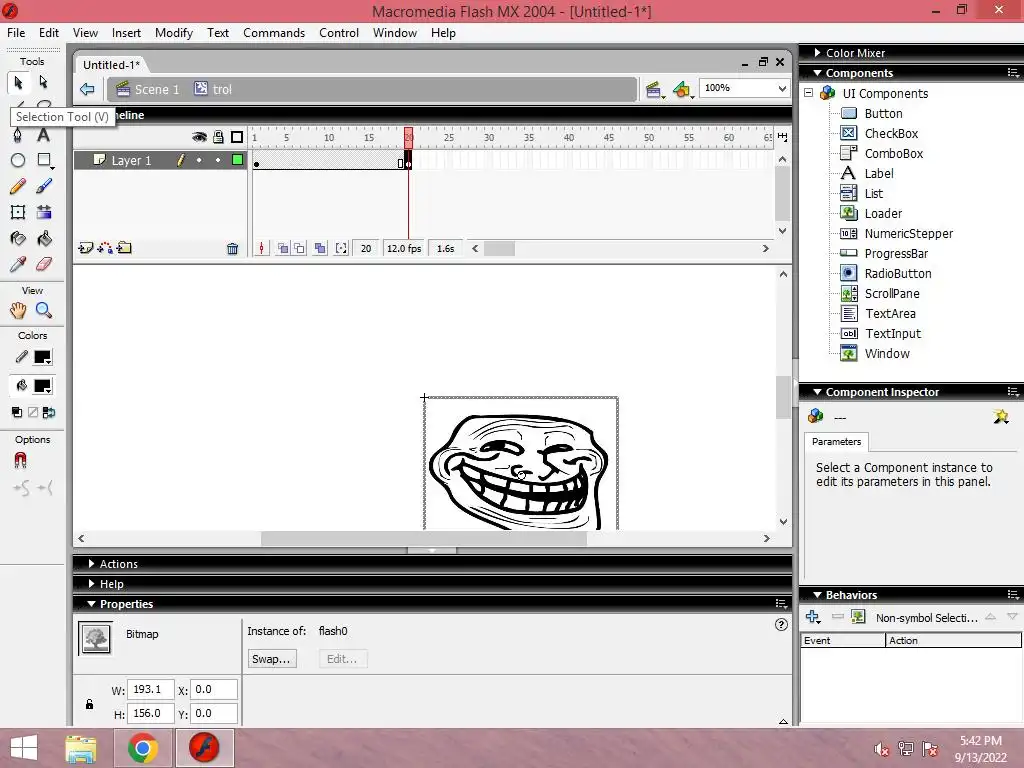Expand the Actions panel

point(91,564)
